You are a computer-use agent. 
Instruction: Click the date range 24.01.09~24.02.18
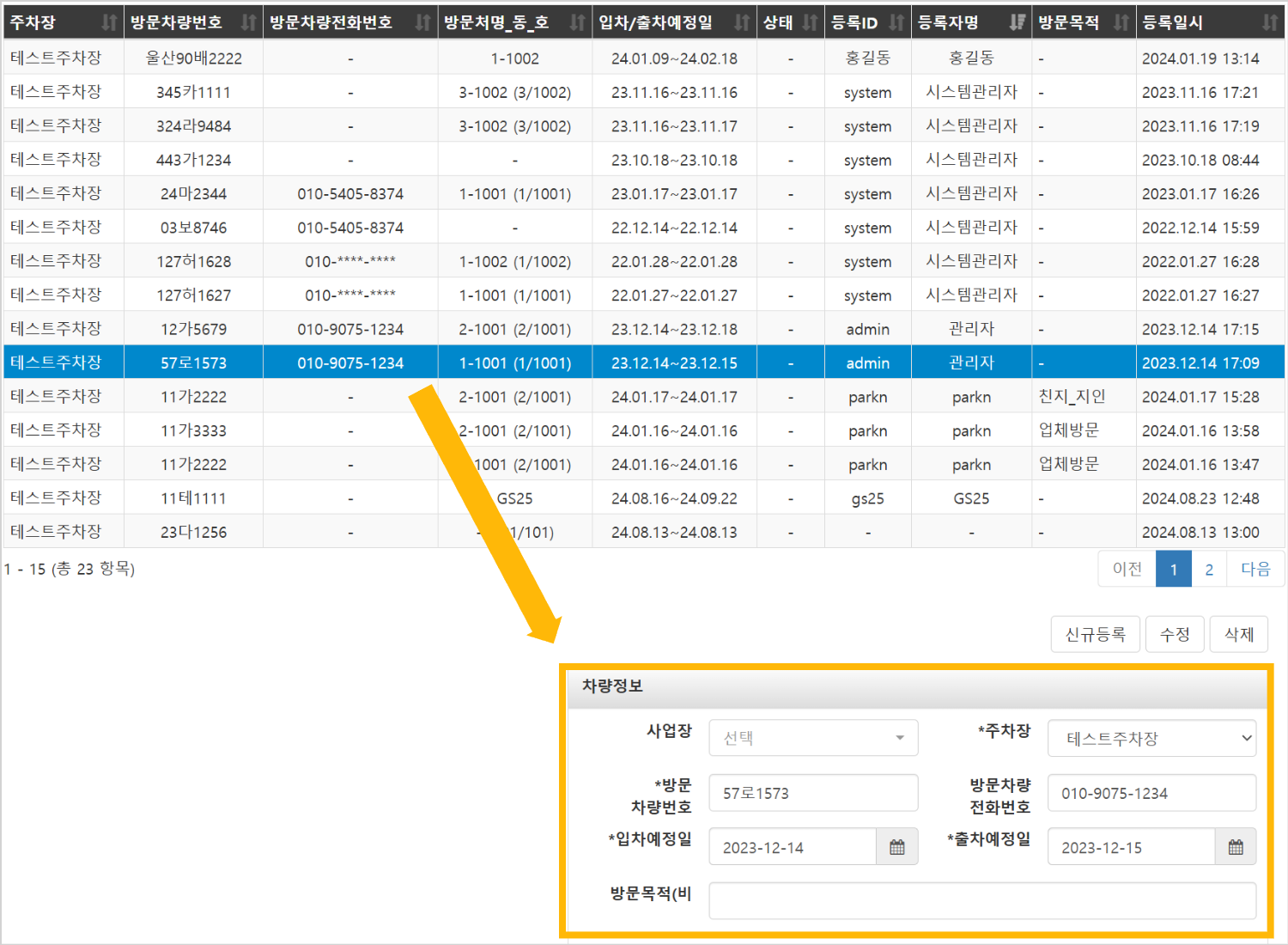click(x=674, y=58)
